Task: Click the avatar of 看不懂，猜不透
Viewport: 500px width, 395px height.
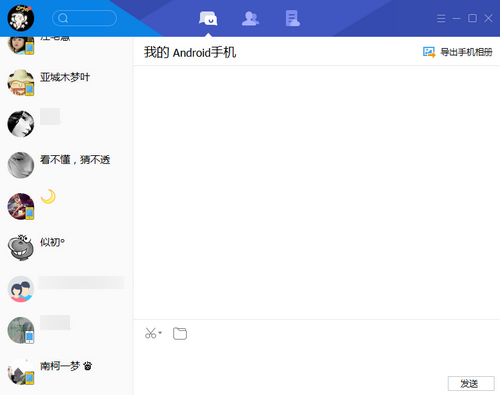Action: click(21, 165)
